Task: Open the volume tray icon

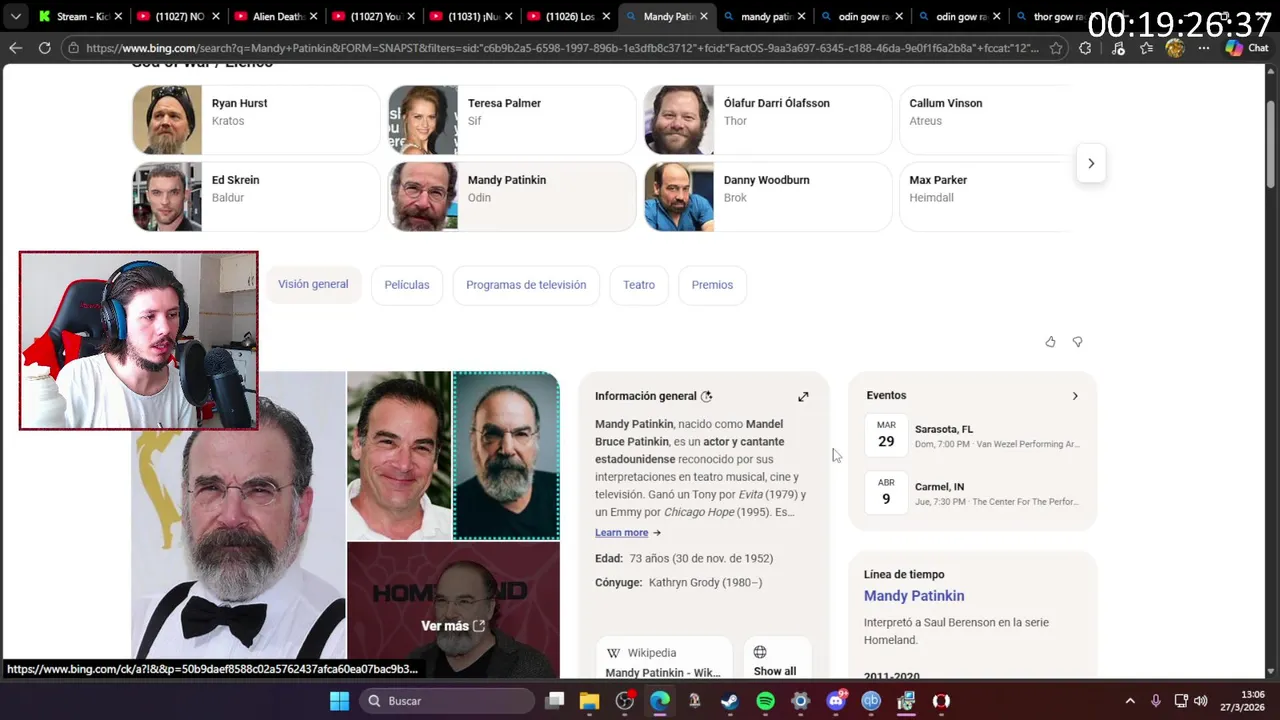Action: tap(1201, 701)
